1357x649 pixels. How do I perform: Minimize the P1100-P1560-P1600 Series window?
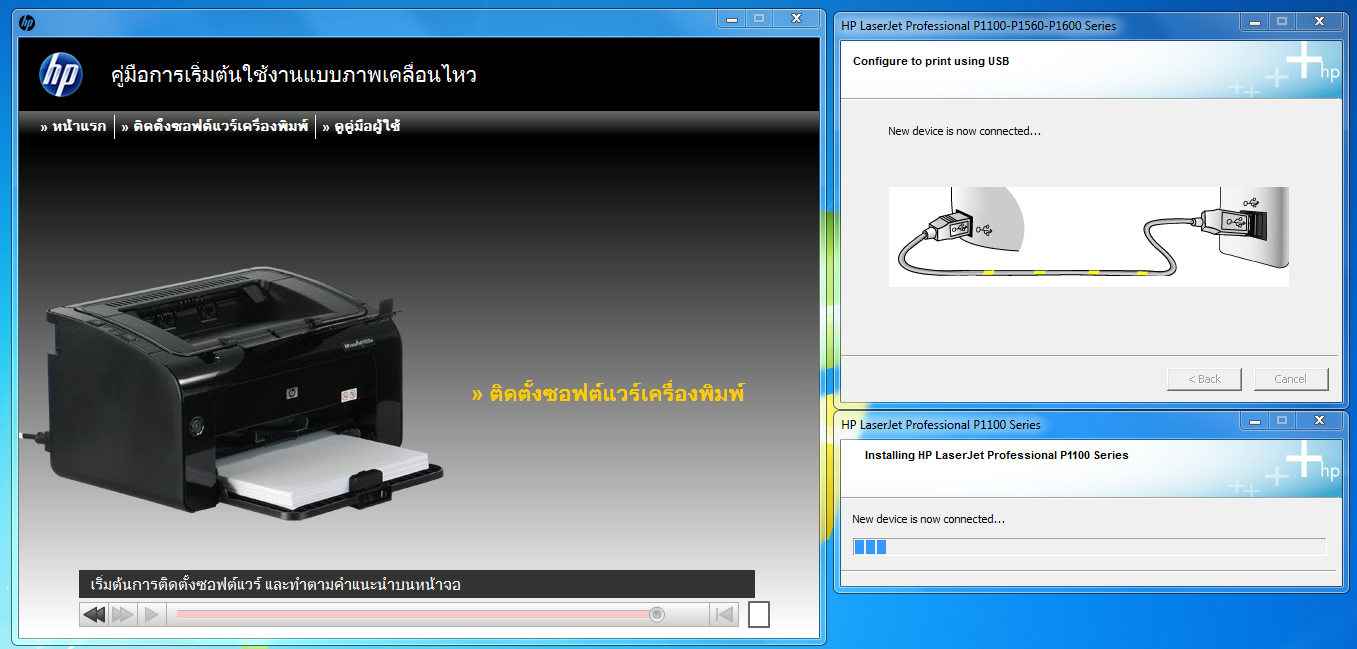click(x=1254, y=20)
